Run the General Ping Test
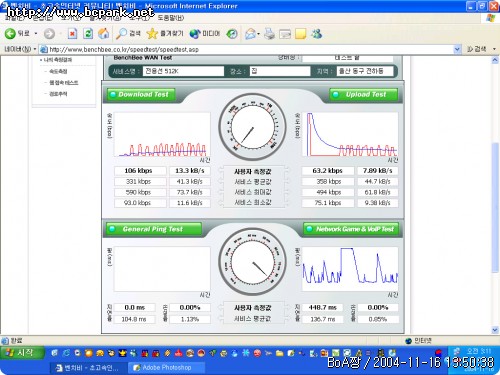This screenshot has height=375, width=500. pyautogui.click(x=154, y=229)
